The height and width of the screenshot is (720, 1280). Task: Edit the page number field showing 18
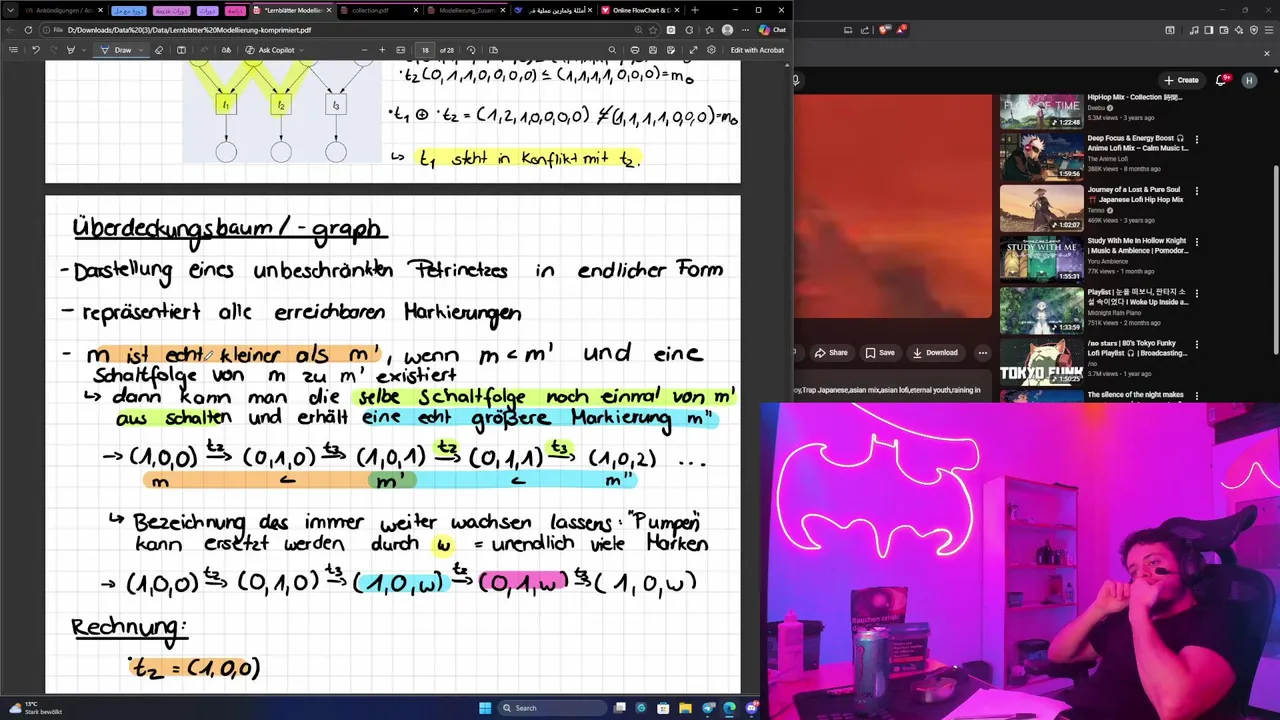(x=425, y=50)
